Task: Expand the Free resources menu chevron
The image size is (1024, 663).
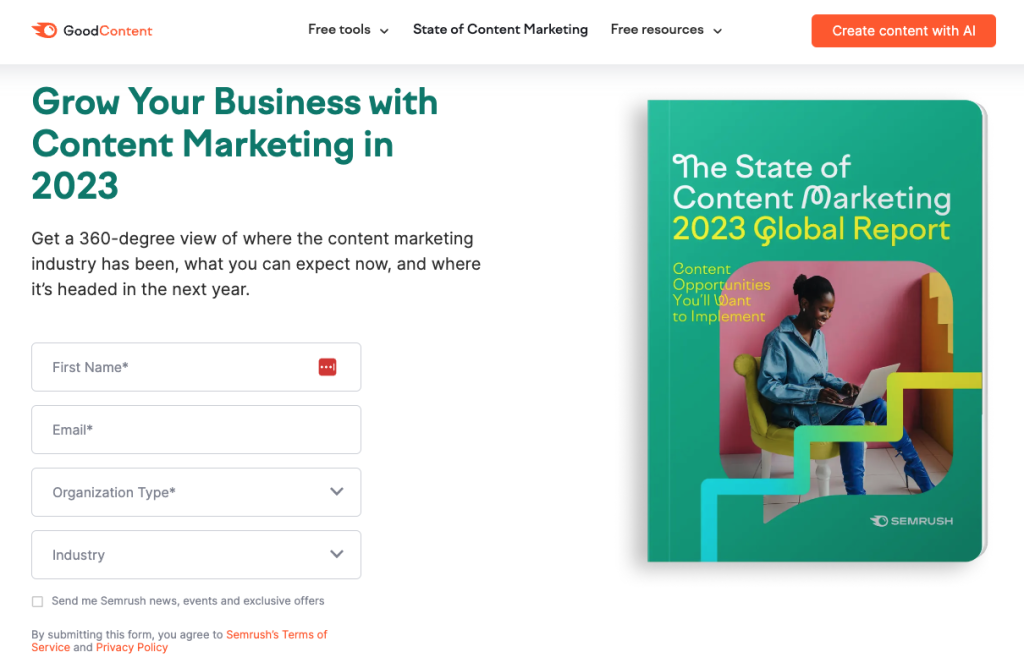Action: [717, 31]
